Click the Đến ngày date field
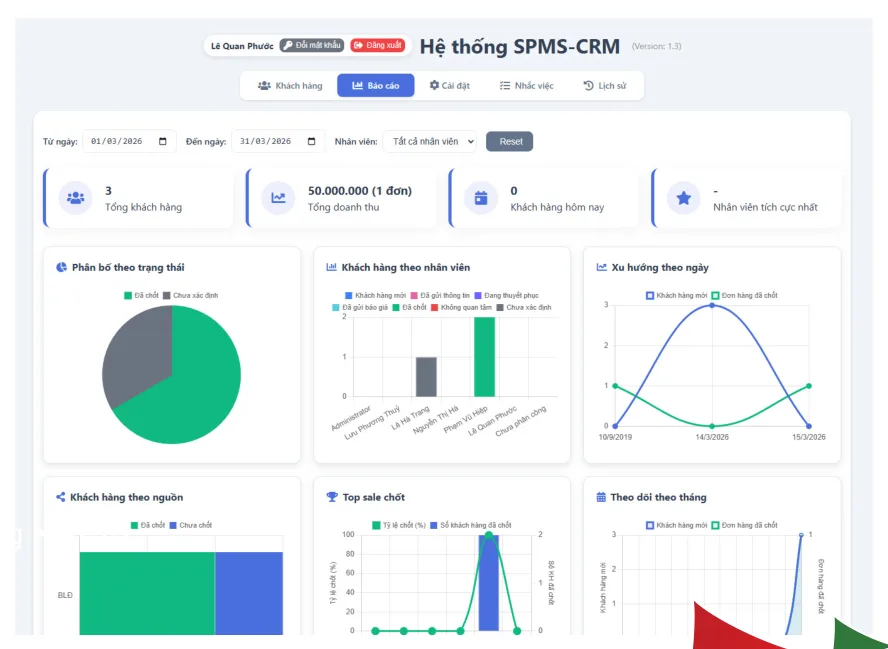This screenshot has height=649, width=888. click(278, 142)
